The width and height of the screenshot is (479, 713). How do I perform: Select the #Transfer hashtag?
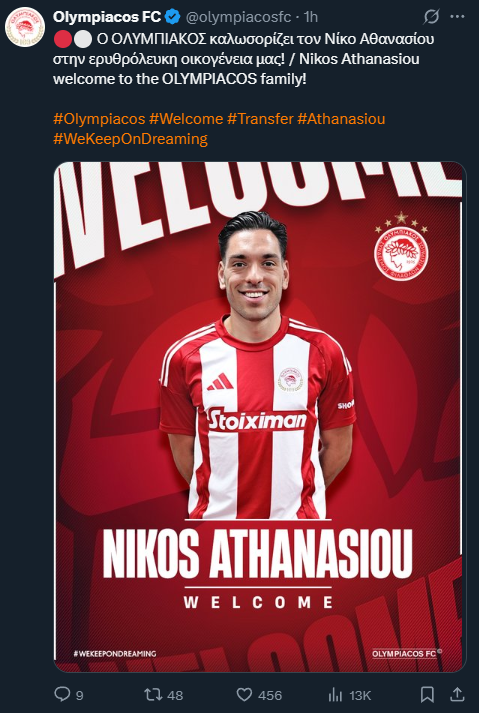tap(260, 119)
